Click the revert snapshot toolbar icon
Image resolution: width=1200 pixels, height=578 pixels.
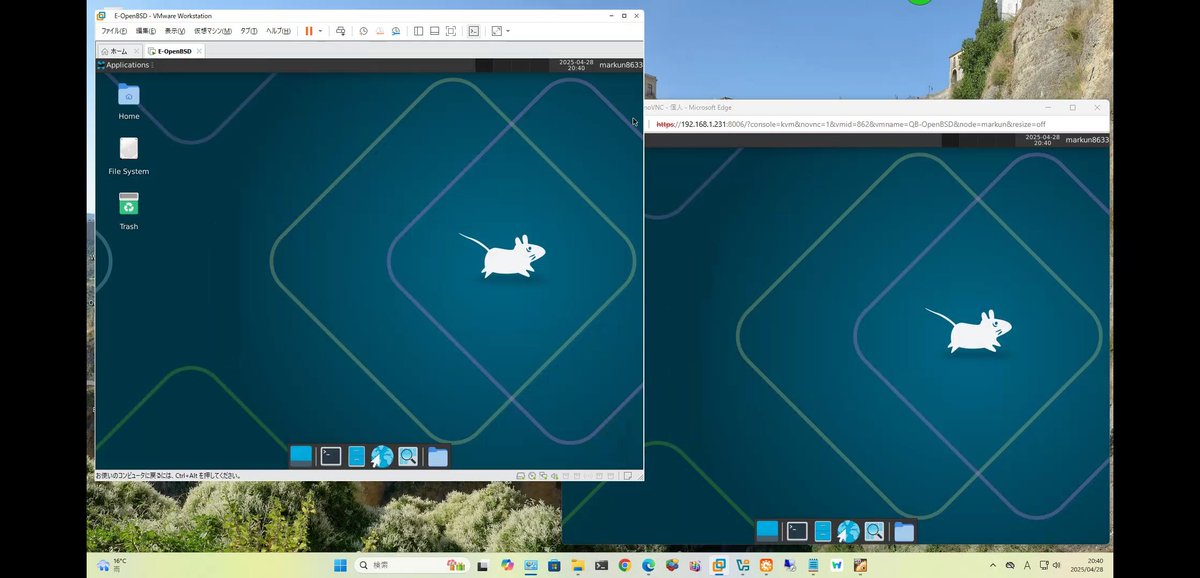(x=379, y=31)
